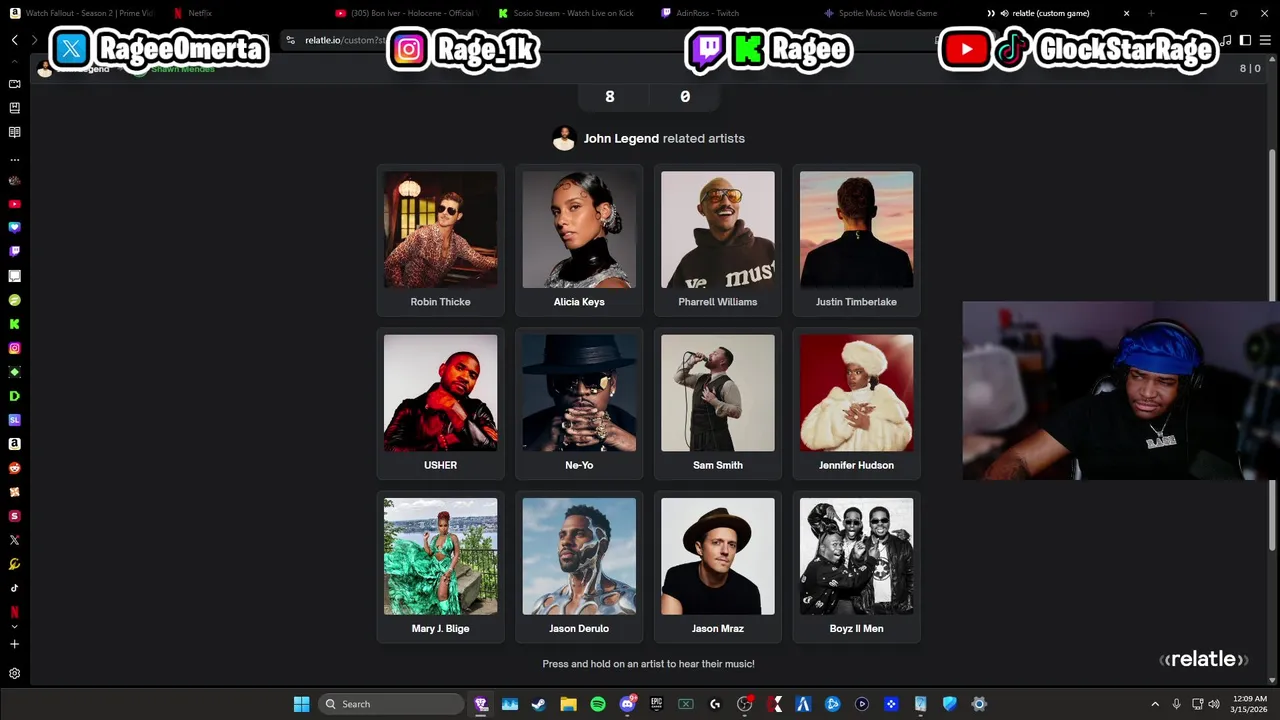
Task: Open the taskbar clock and date
Action: [x=1249, y=704]
